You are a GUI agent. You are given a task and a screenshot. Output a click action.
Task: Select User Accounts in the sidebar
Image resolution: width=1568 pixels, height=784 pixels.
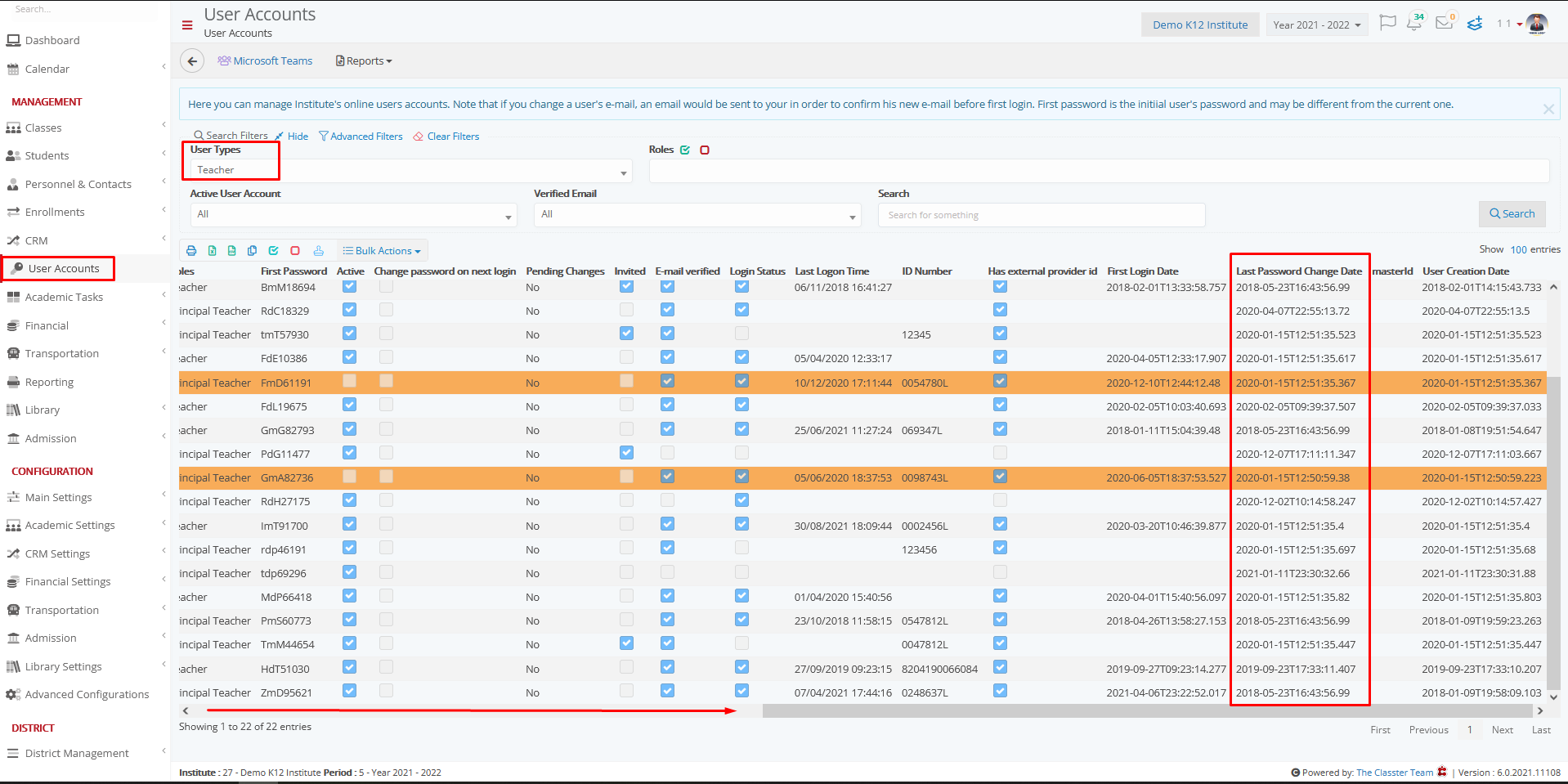(x=58, y=268)
